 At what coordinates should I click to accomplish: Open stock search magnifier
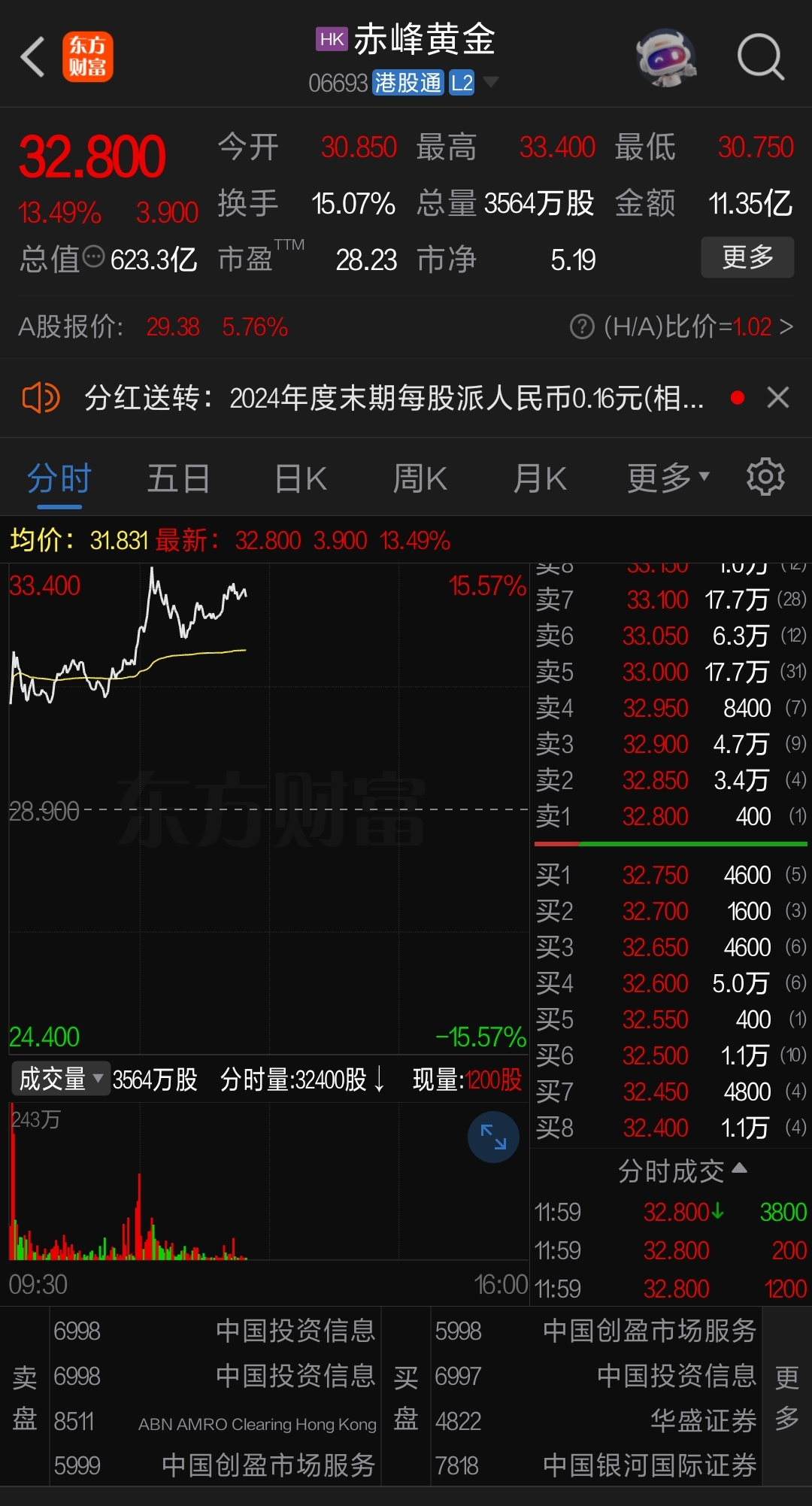[761, 56]
